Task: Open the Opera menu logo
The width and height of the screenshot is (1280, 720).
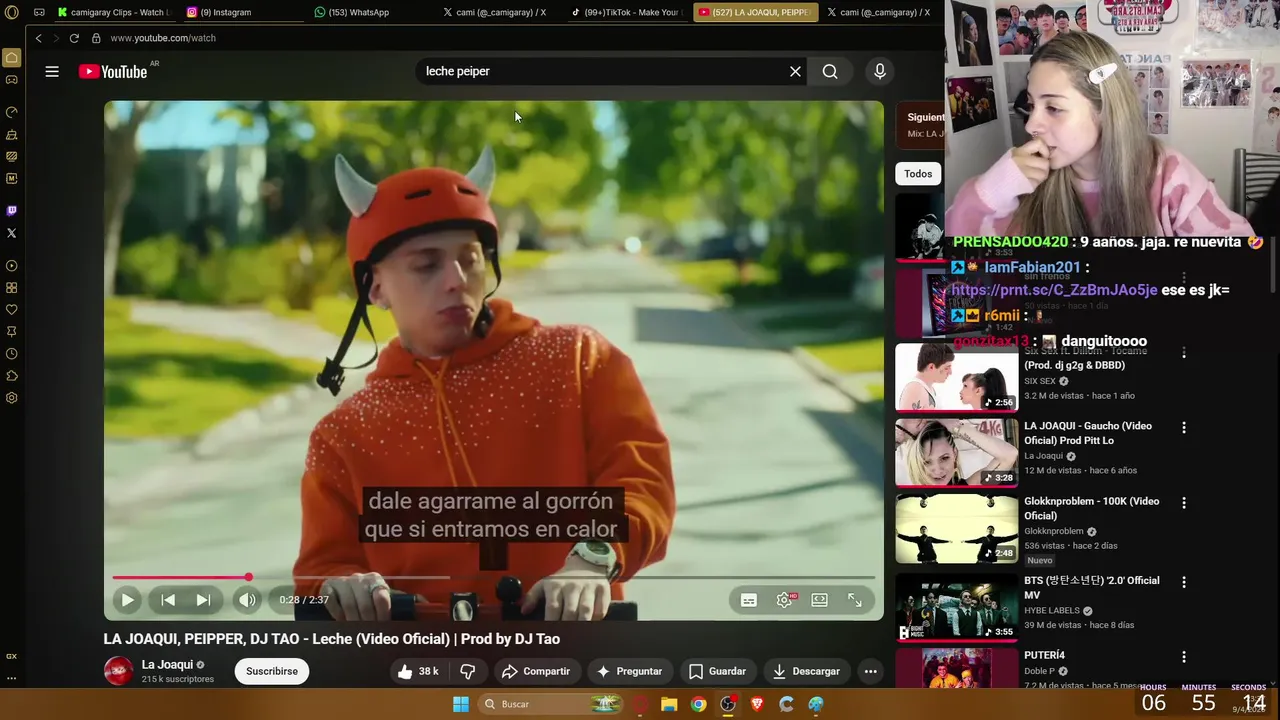Action: (12, 12)
